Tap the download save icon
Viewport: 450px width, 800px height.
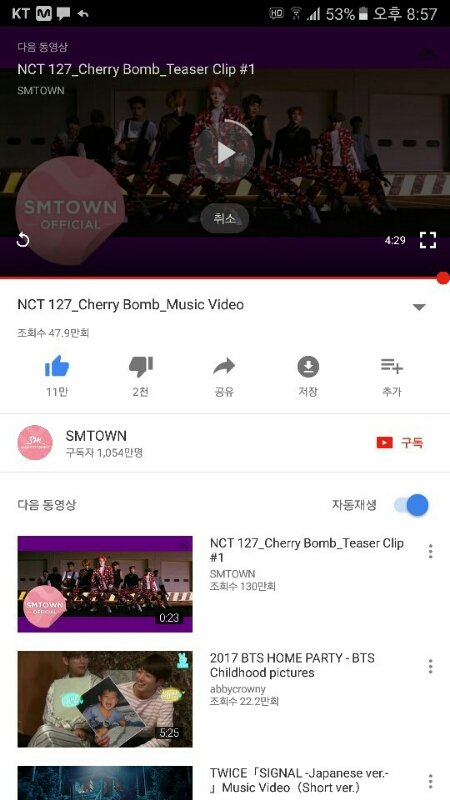pos(308,366)
